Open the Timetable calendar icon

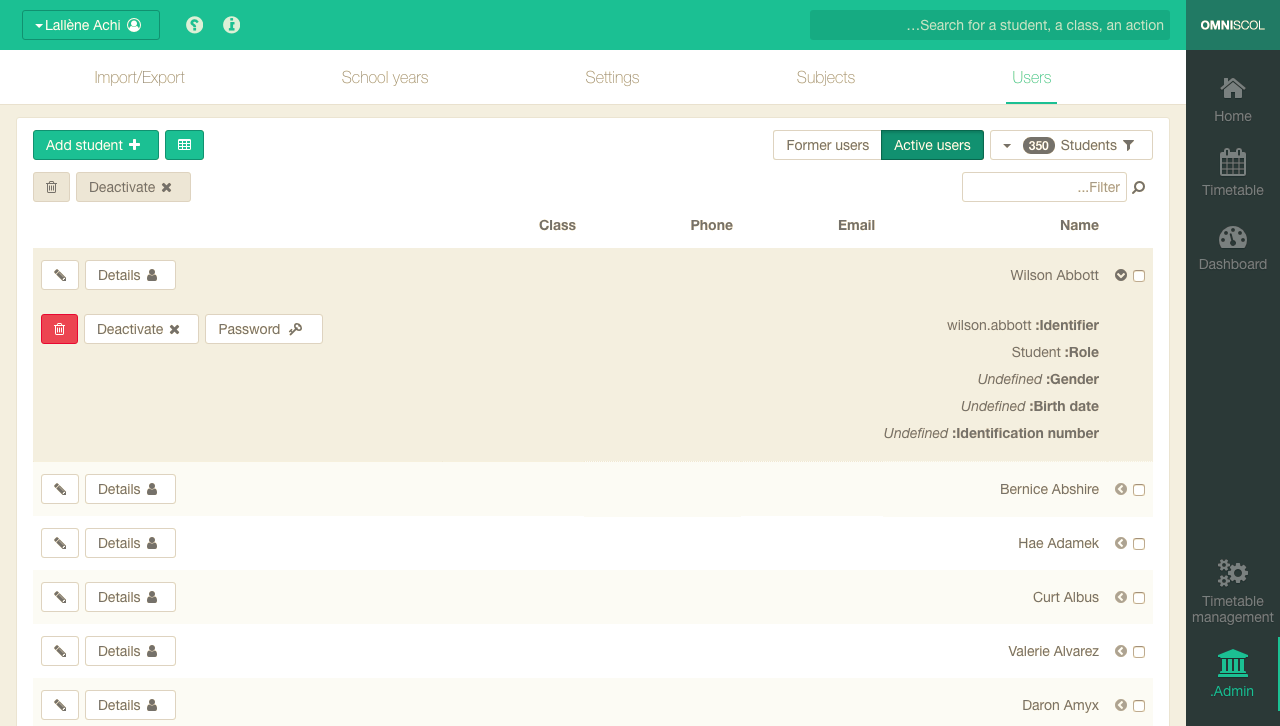1232,163
